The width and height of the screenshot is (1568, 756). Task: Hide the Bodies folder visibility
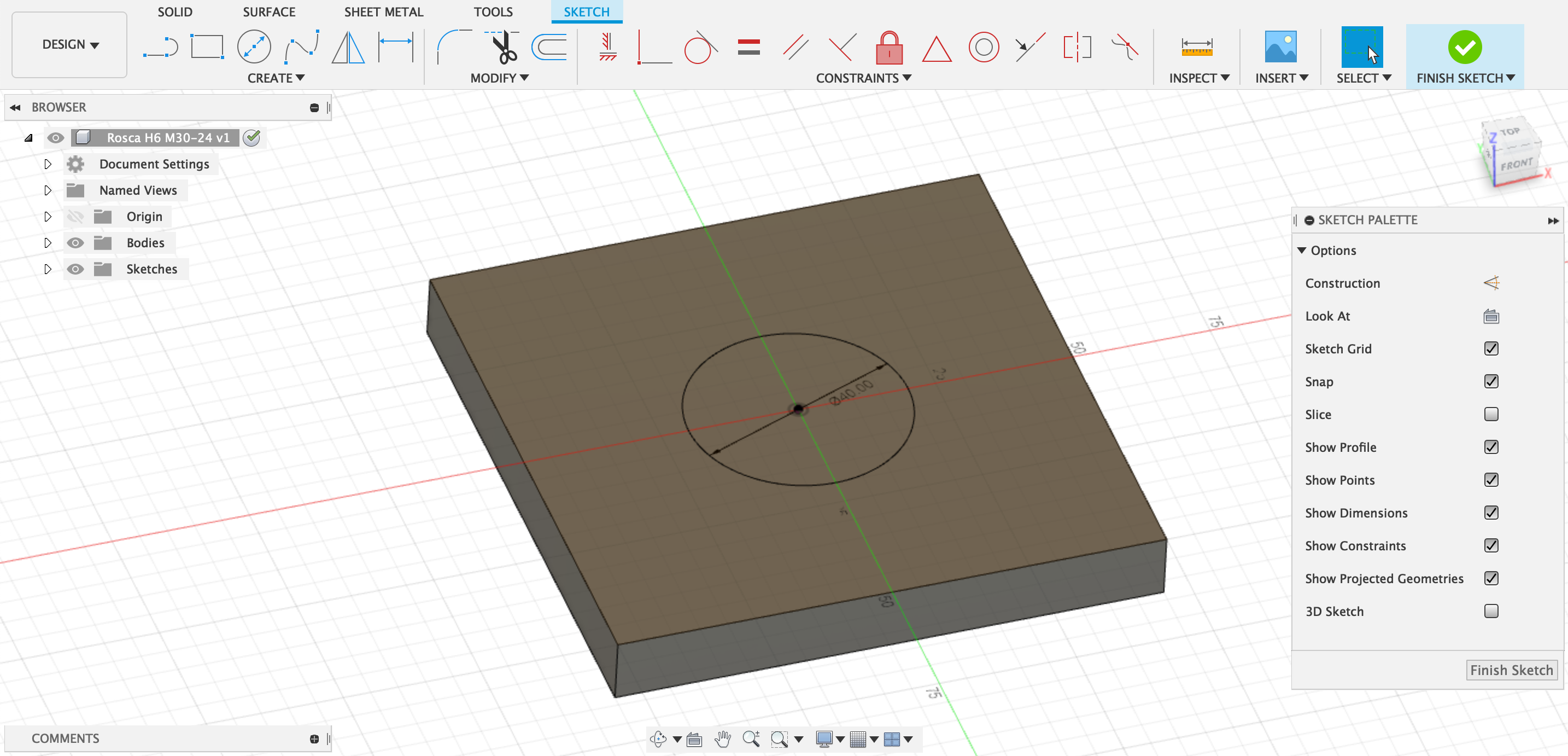point(75,242)
